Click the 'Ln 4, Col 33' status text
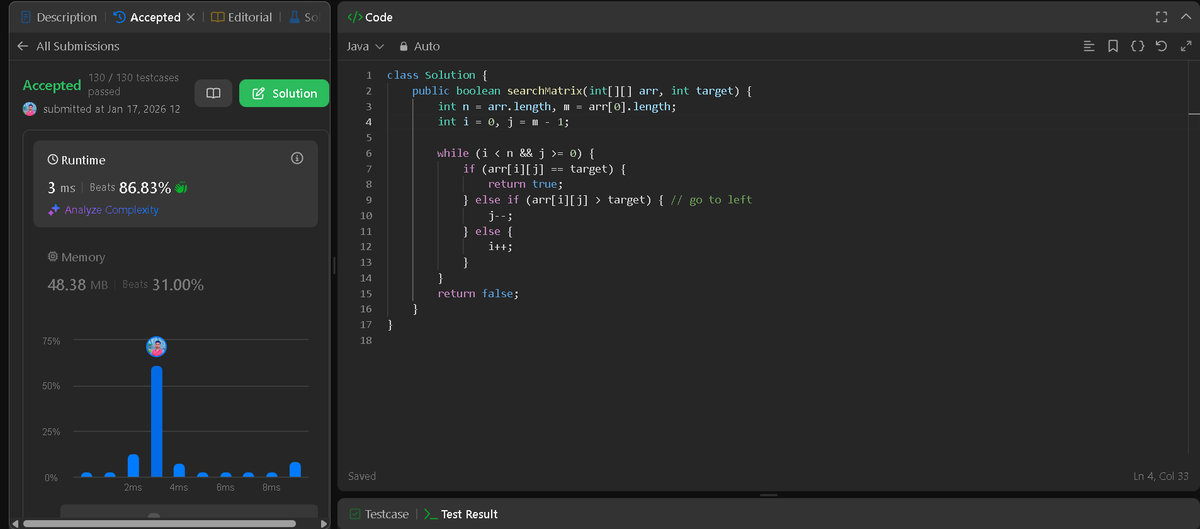Viewport: 1200px width, 529px height. pos(1161,476)
